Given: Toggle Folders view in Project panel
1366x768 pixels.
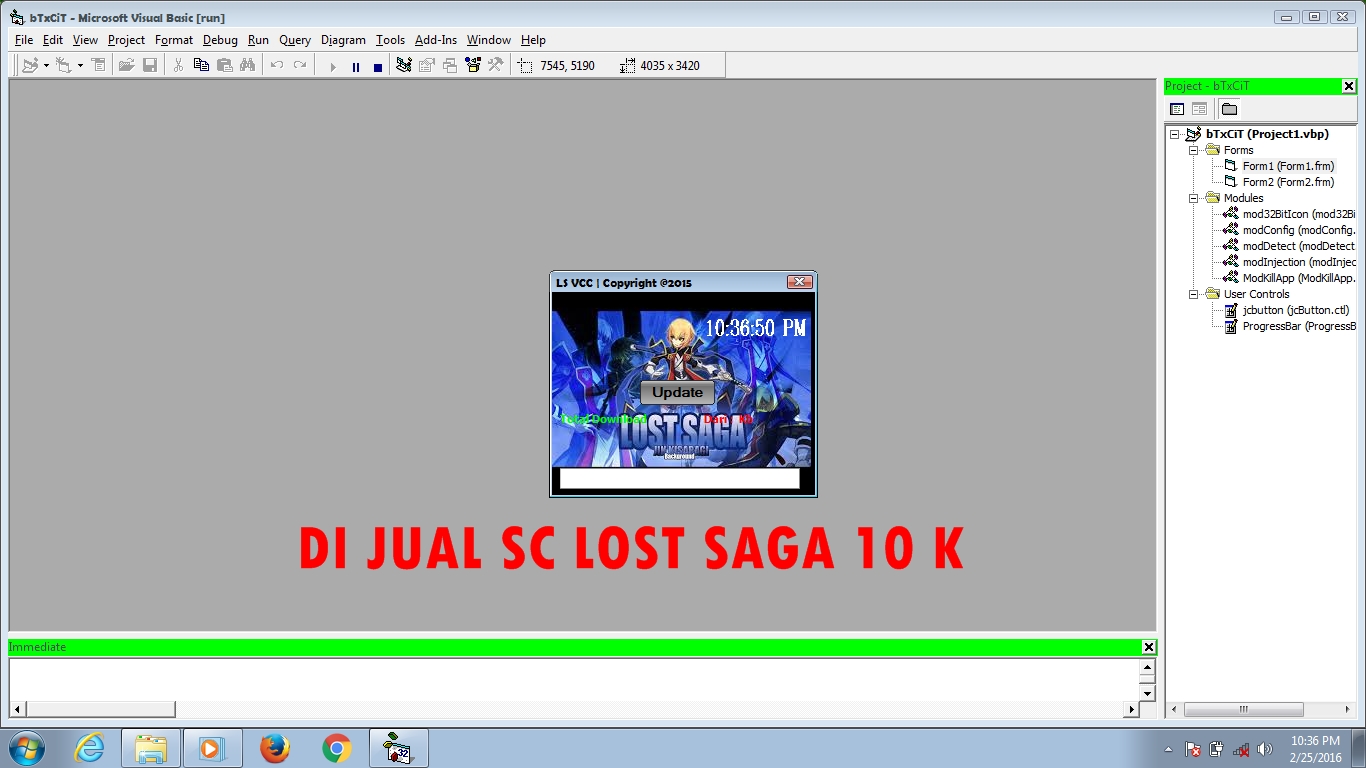Looking at the screenshot, I should click(1229, 109).
